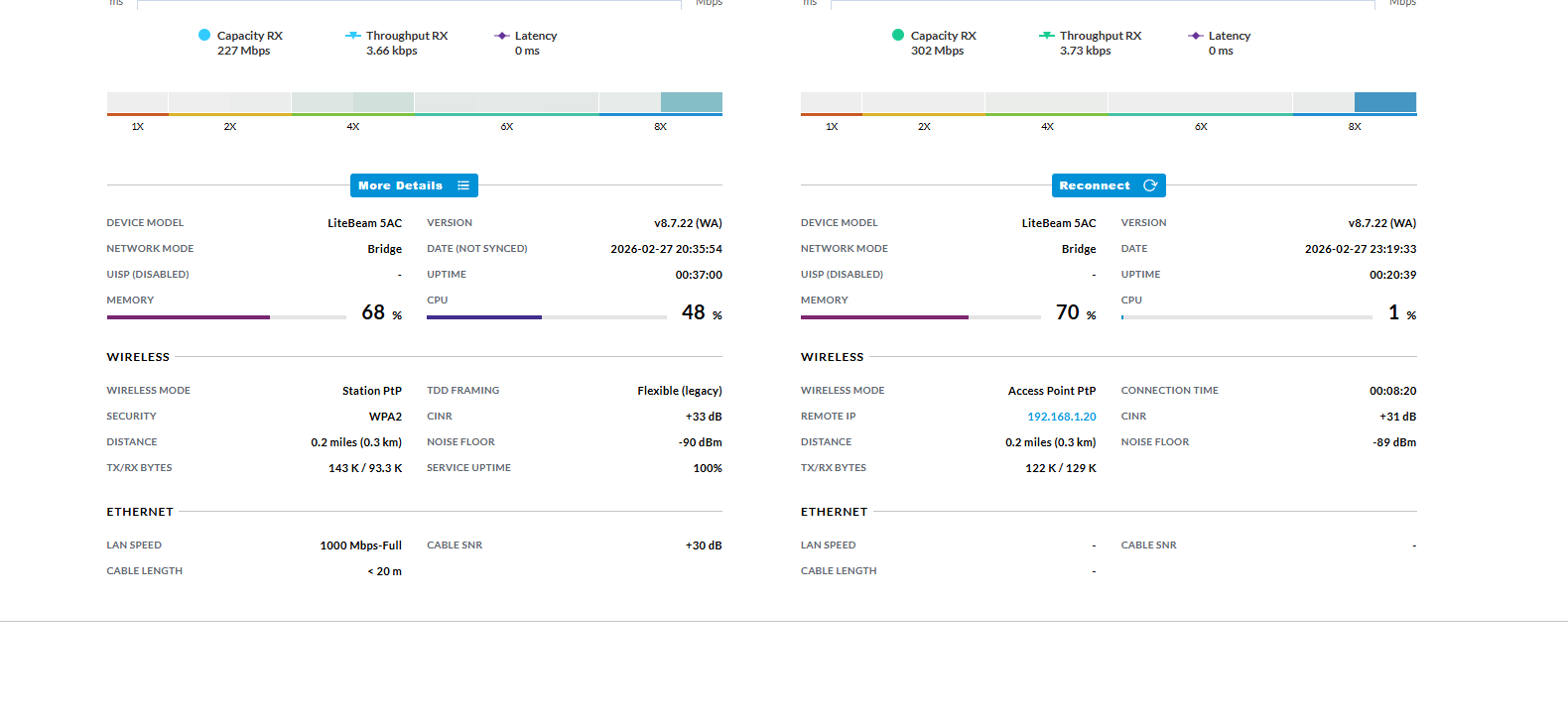1568x726 pixels.
Task: Open the remote IP 192.168.1.20 link
Action: click(1061, 417)
